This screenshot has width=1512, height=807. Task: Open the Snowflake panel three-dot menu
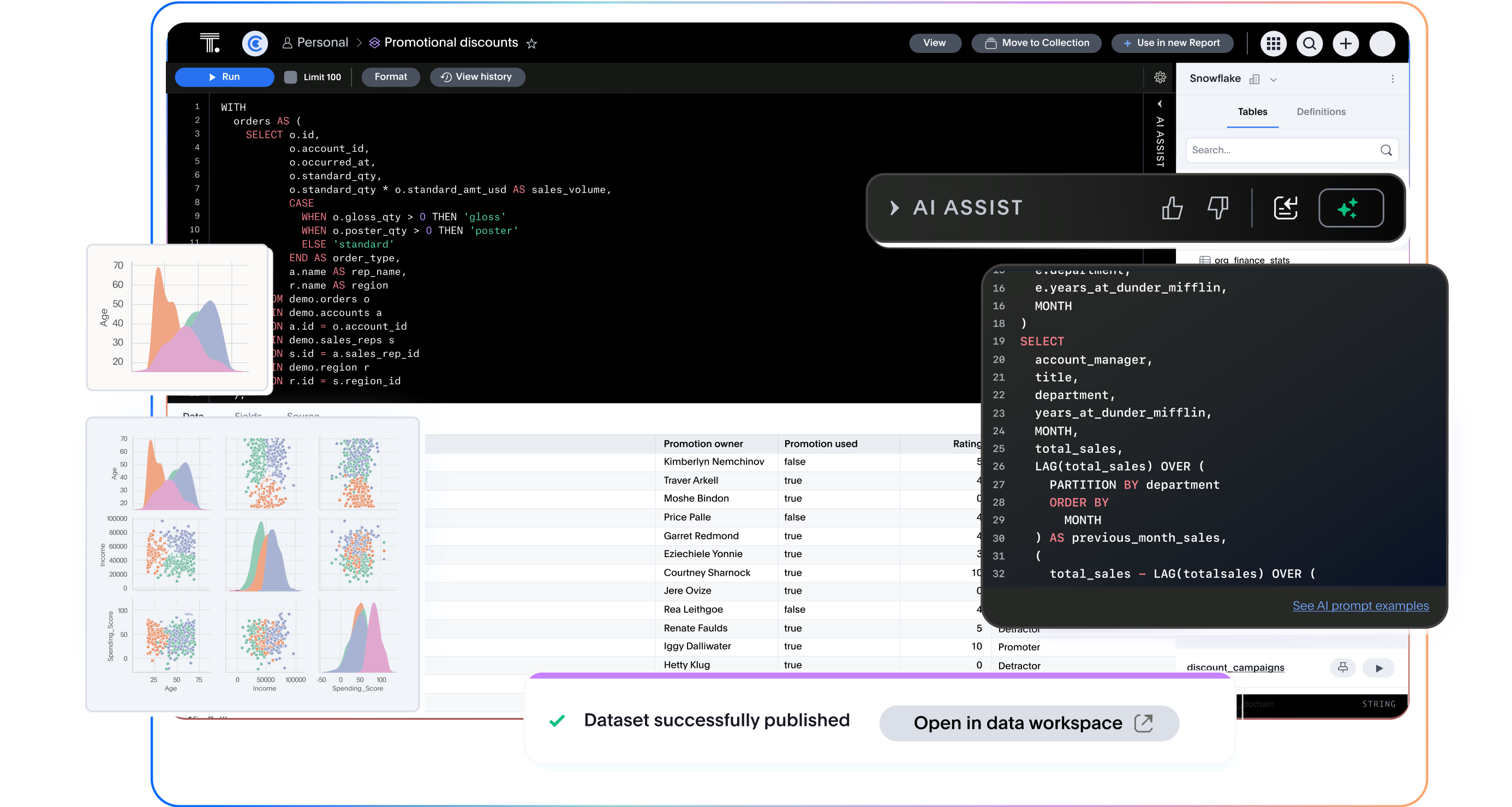[x=1393, y=79]
